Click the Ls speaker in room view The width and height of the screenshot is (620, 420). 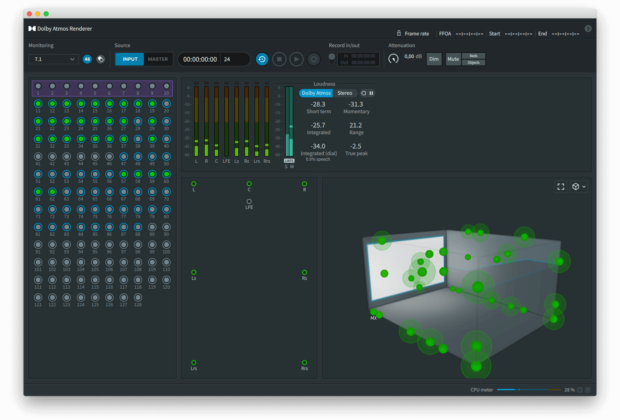[194, 272]
